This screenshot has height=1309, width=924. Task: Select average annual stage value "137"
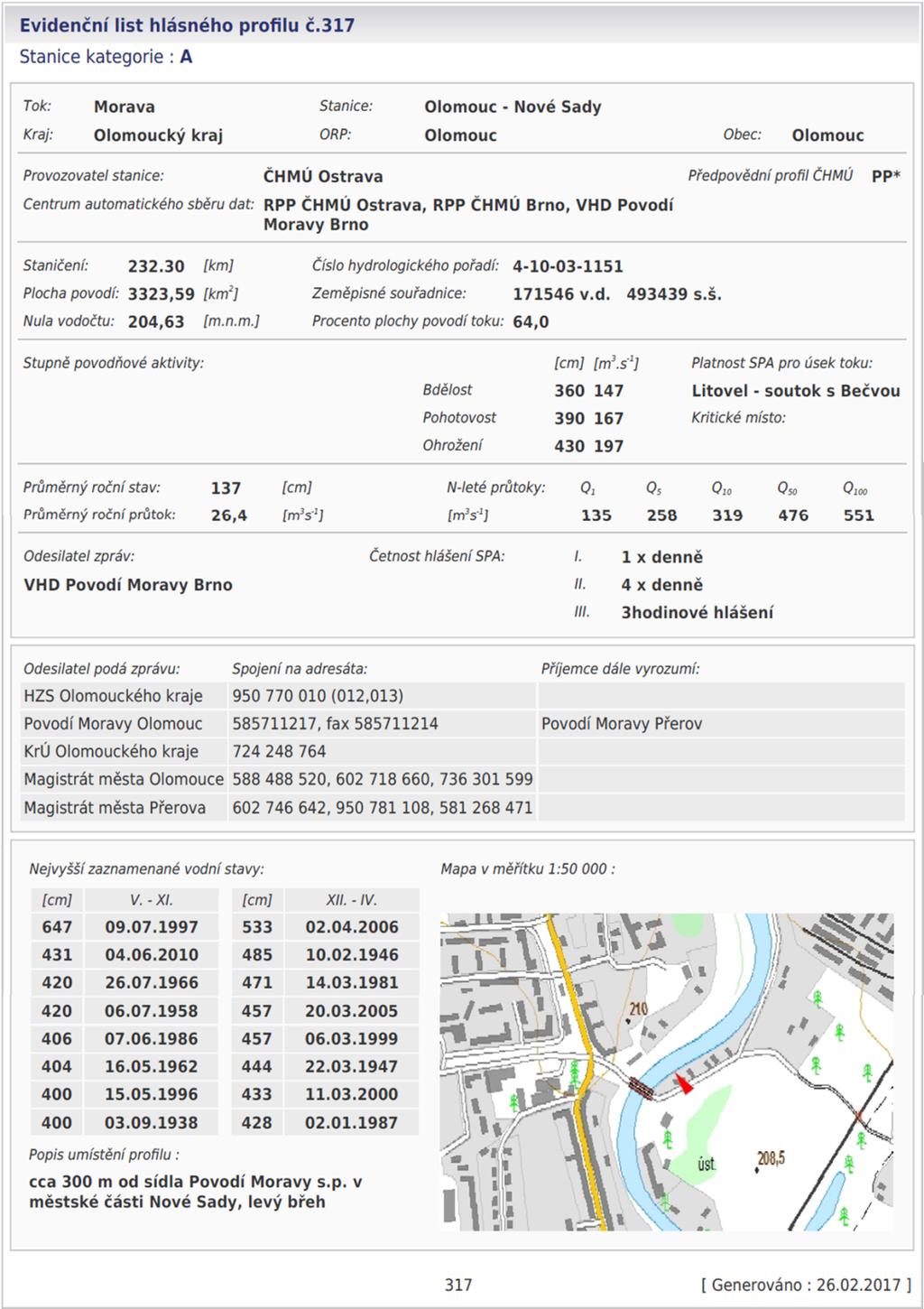(x=226, y=488)
